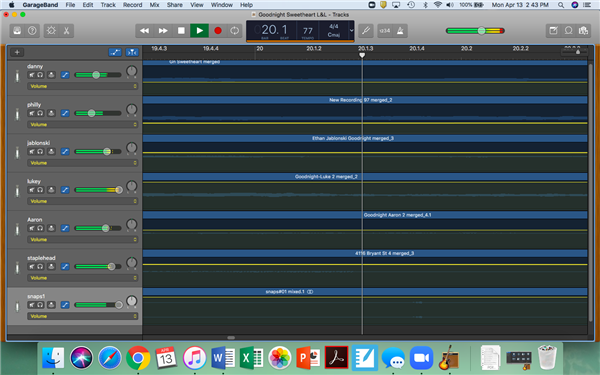Select the staplehead track microphone icon
The height and width of the screenshot is (375, 600).
(17, 267)
